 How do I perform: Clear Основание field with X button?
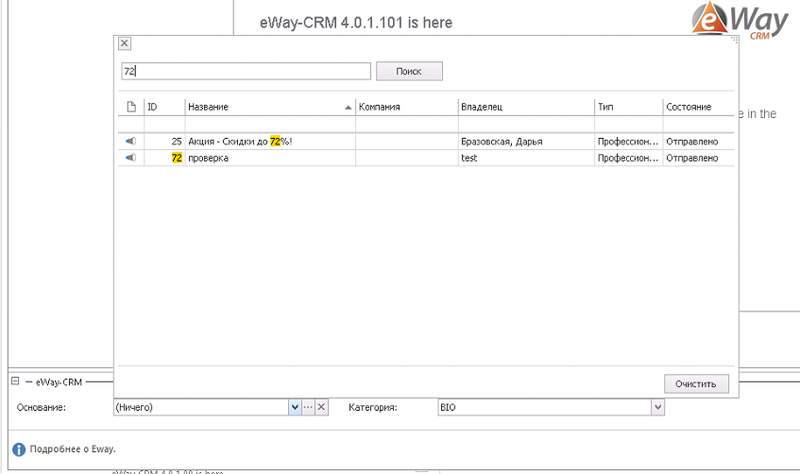(321, 407)
